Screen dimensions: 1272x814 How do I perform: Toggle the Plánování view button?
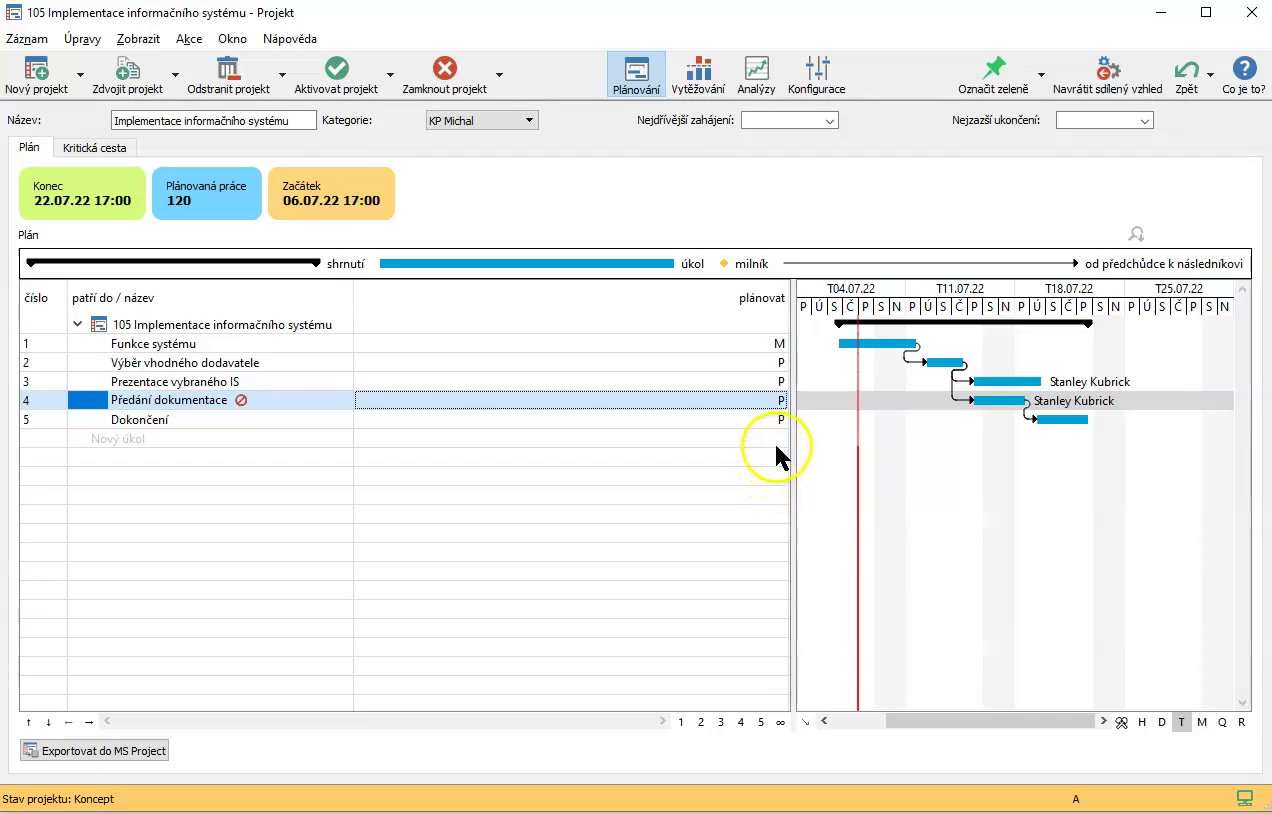coord(636,74)
